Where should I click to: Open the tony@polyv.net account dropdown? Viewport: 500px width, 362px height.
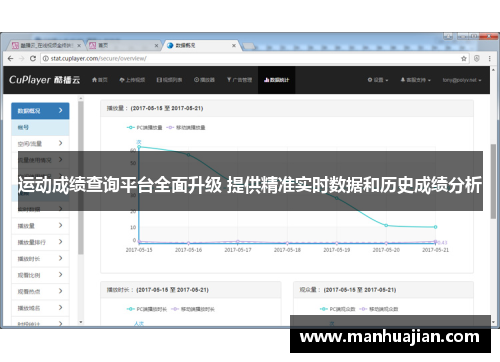click(462, 80)
